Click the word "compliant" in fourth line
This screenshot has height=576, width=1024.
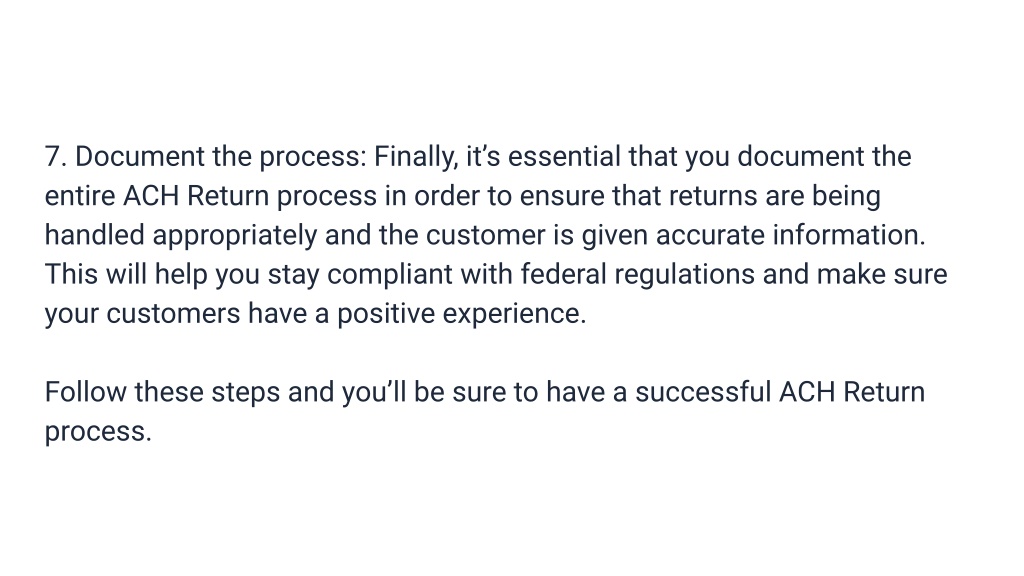pos(390,275)
